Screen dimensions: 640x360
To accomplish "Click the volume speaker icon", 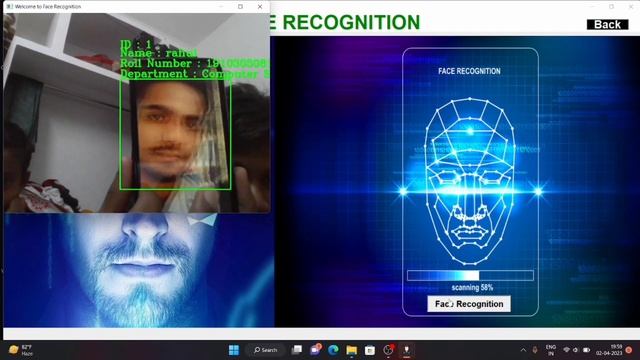I will [576, 350].
